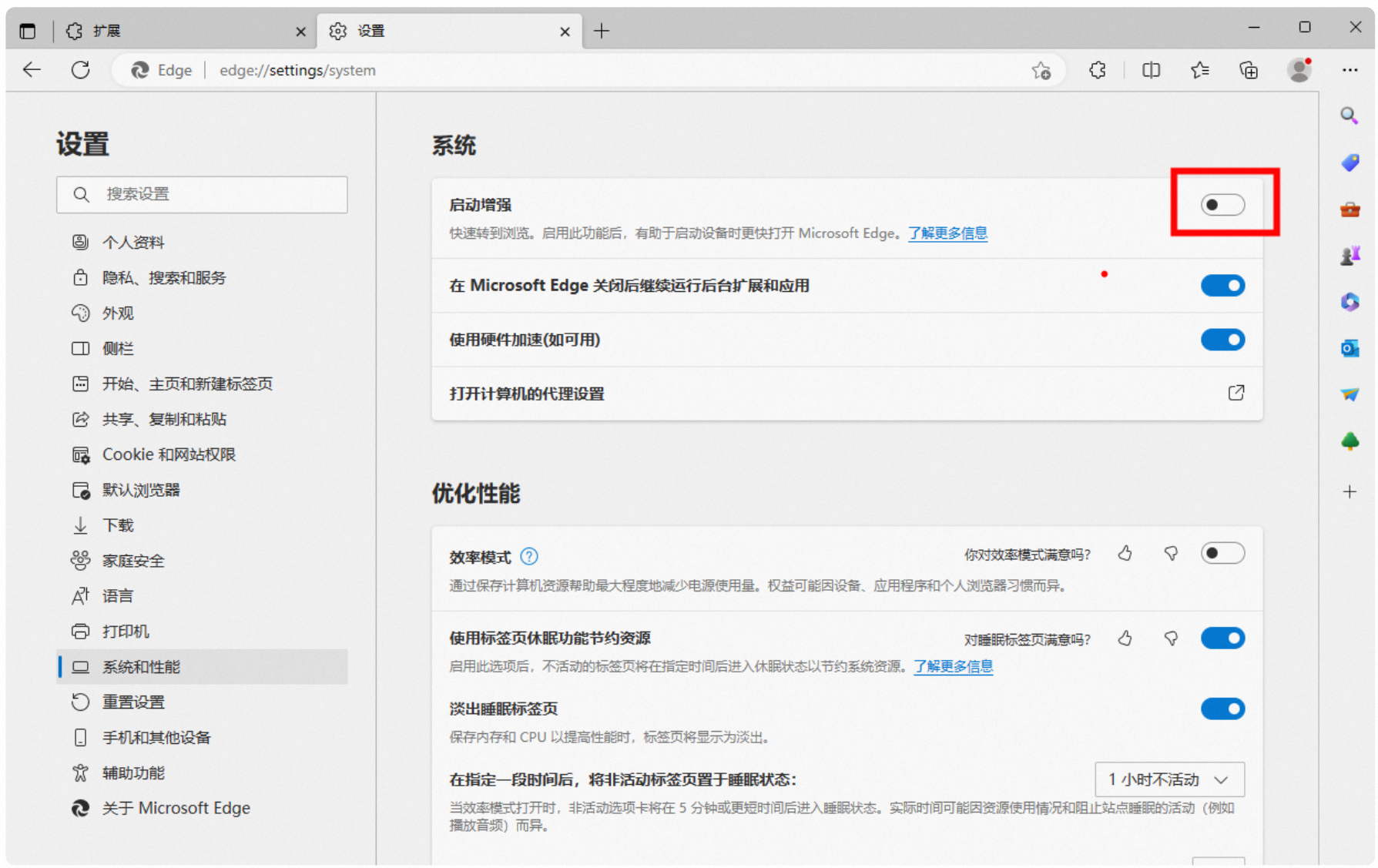Viewport: 1378px width, 868px height.
Task: Open 个人资料 settings section
Action: (x=203, y=243)
